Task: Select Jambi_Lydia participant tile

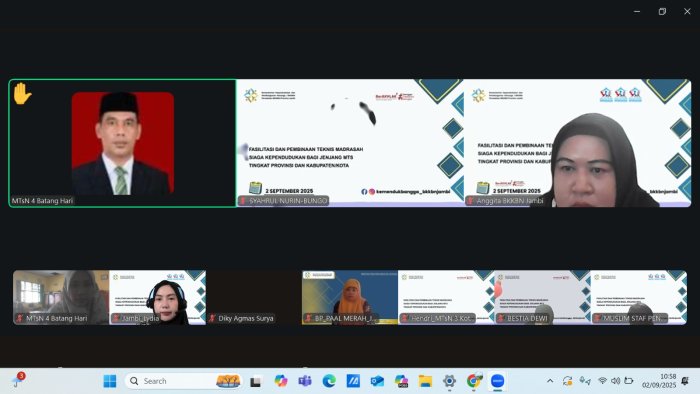Action: coord(158,297)
